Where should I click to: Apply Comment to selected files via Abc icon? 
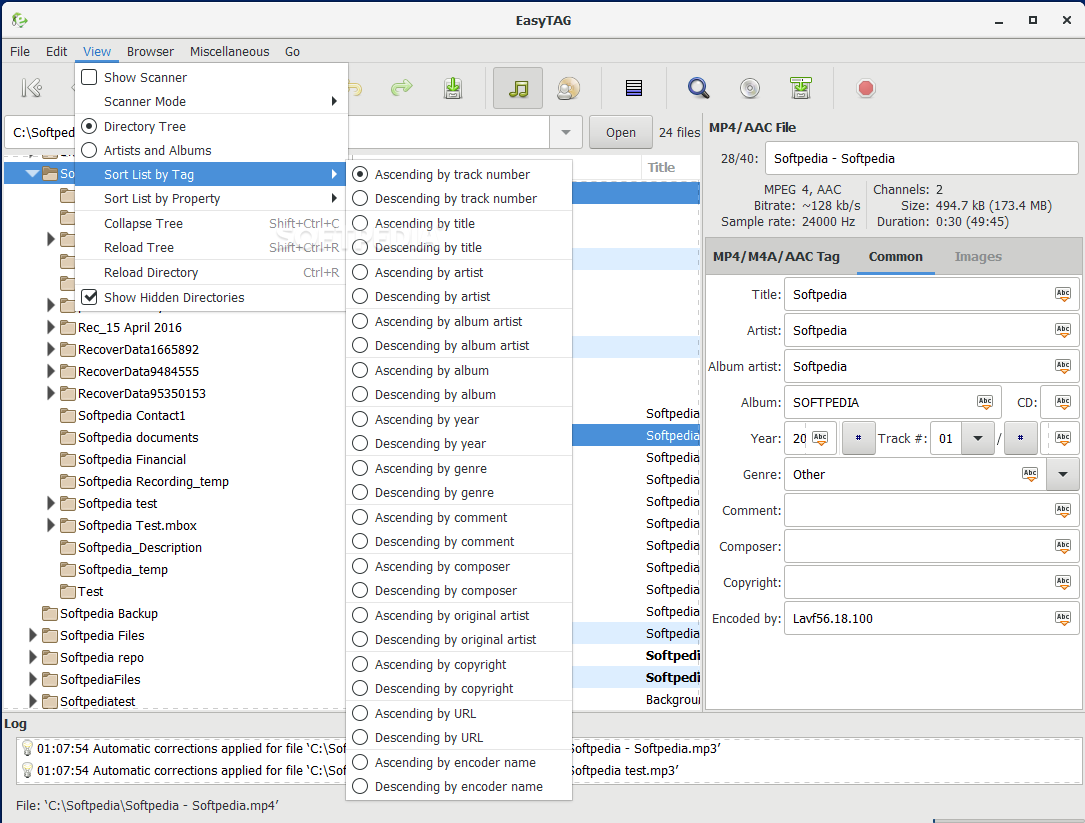(x=1063, y=510)
